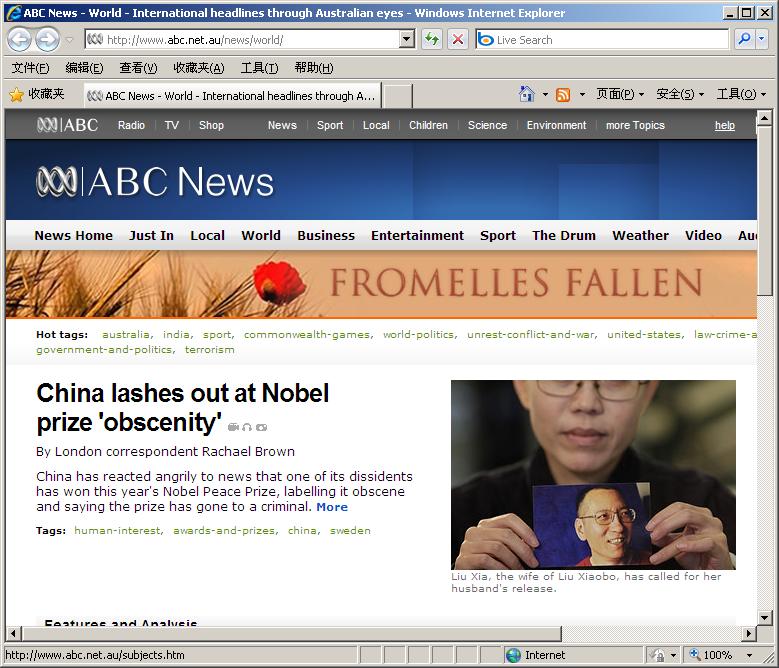Click the red Stop loading icon
This screenshot has width=779, height=668.
coord(458,39)
